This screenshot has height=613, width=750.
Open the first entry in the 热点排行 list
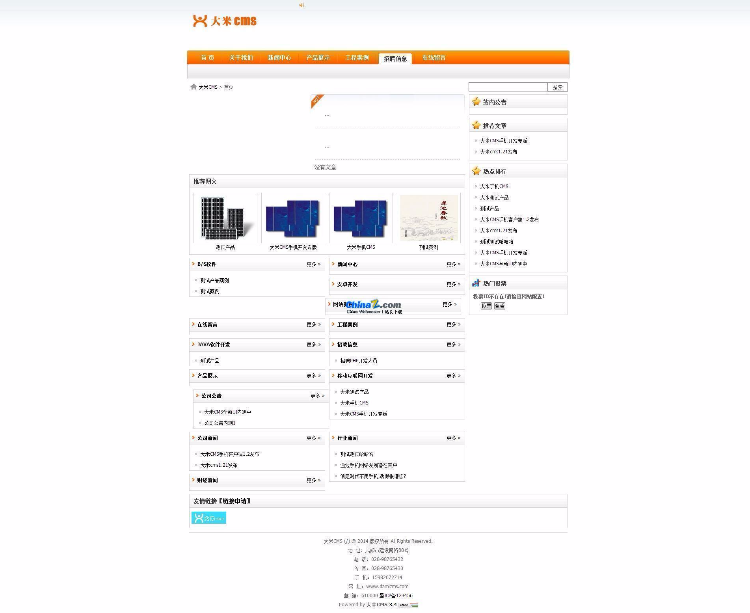(494, 186)
